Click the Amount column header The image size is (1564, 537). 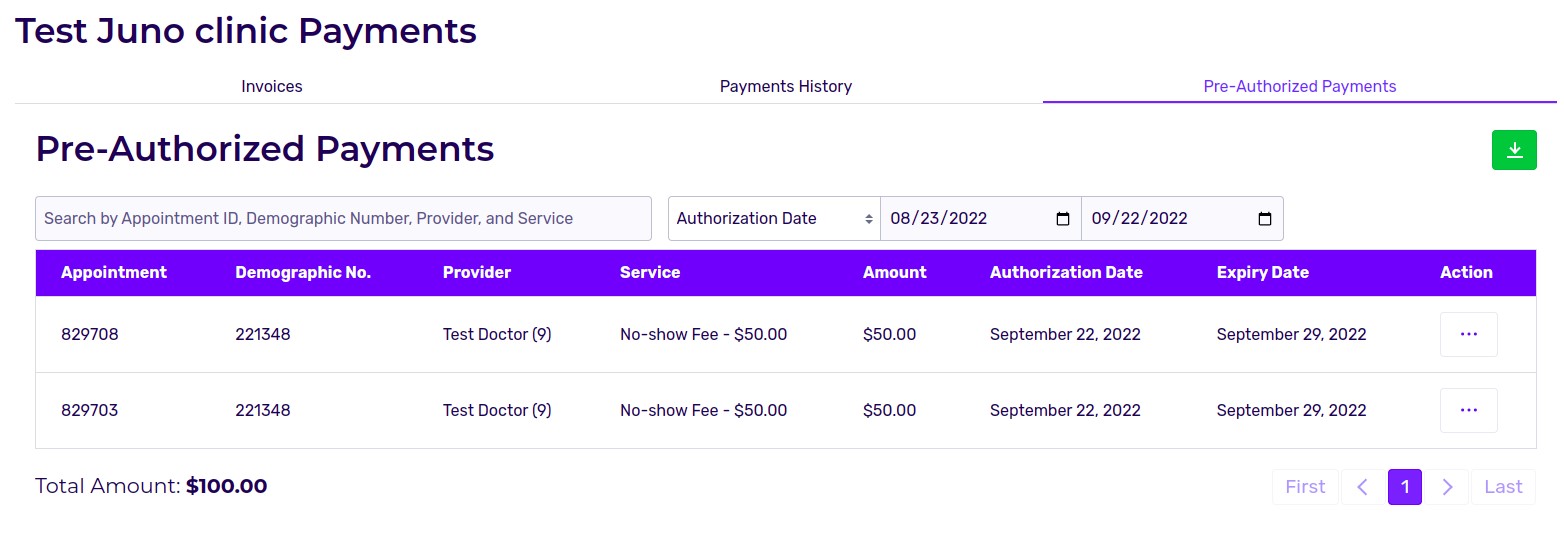coord(894,273)
